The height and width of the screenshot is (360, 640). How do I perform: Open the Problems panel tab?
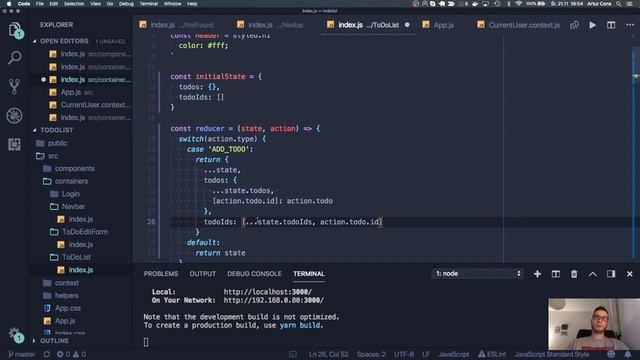pos(161,274)
